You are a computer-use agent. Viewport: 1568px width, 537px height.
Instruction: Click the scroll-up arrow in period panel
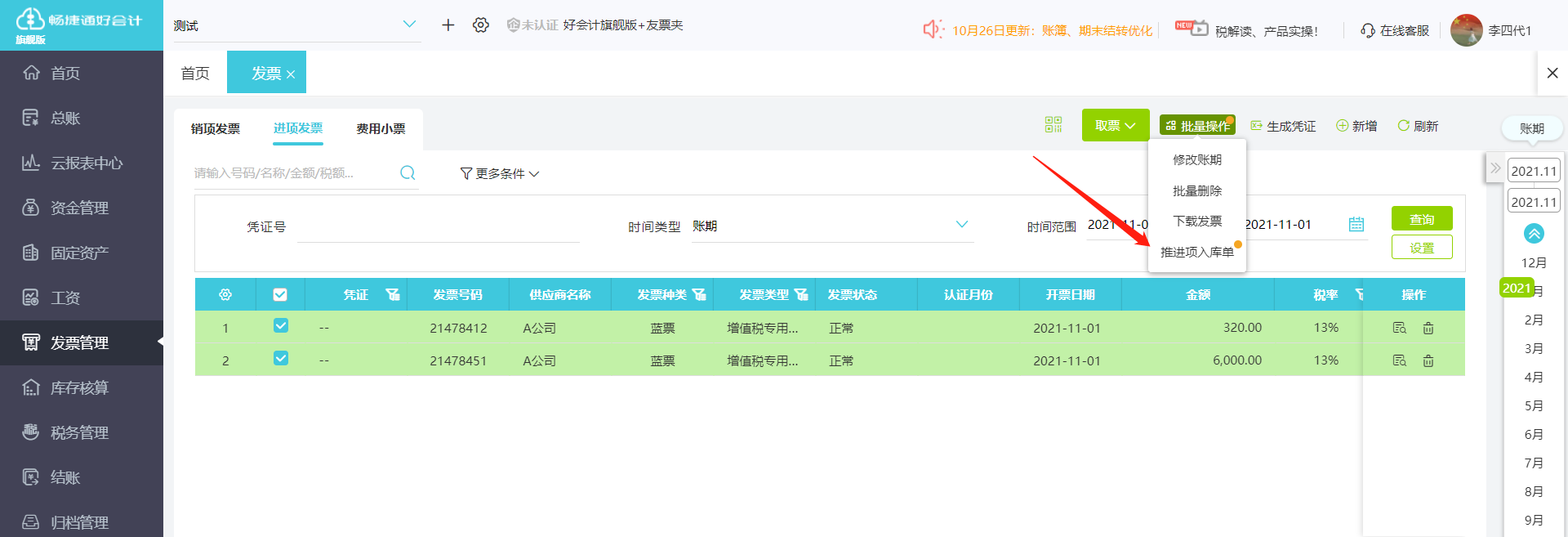pos(1534,234)
